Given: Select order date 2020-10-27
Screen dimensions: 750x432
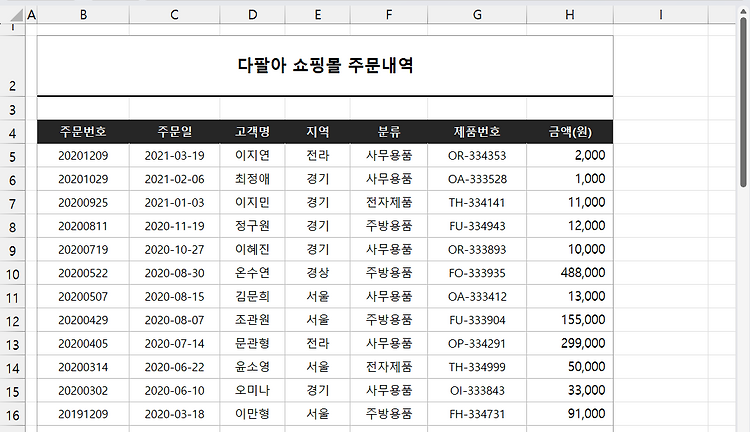Looking at the screenshot, I should (175, 249).
